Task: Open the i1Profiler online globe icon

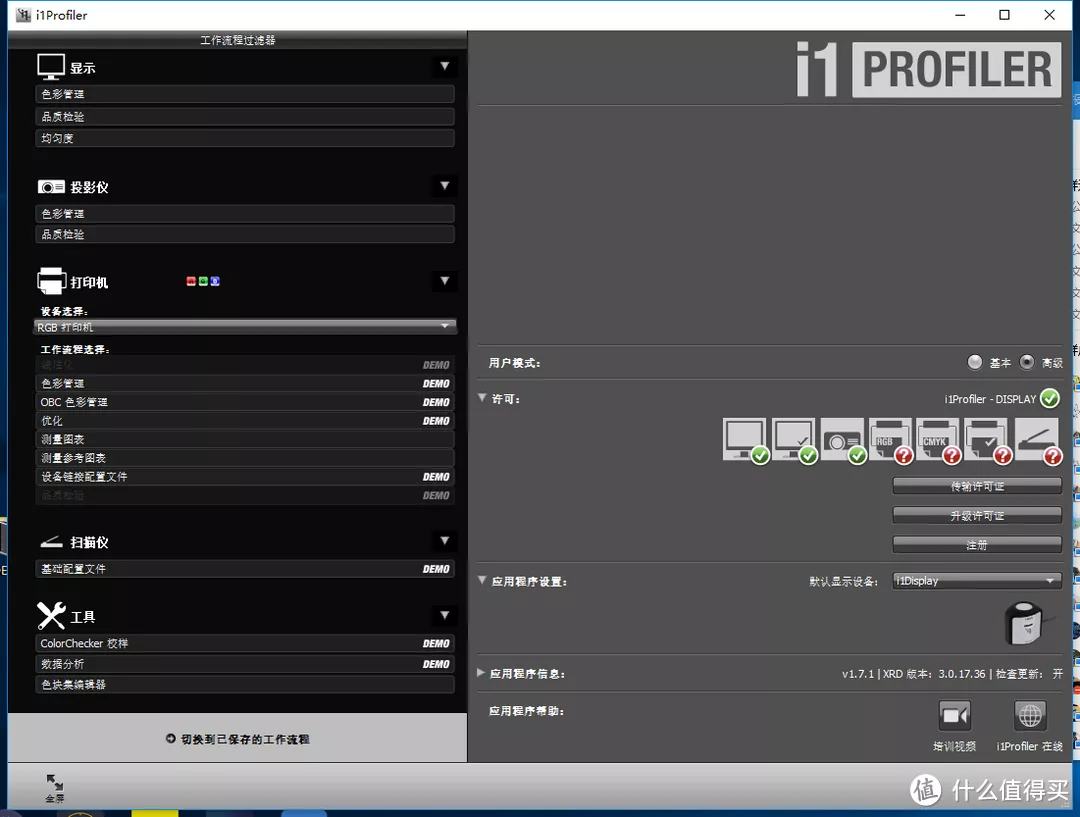Action: click(x=1030, y=716)
